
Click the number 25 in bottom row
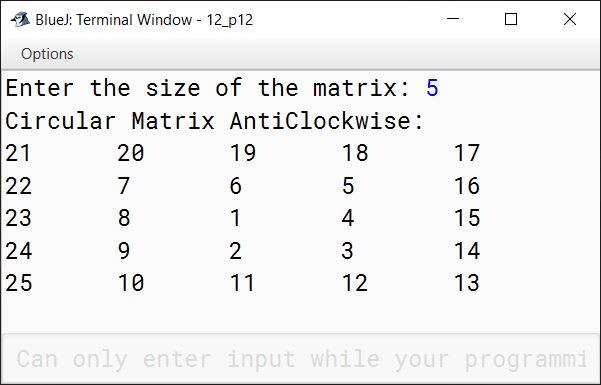19,283
